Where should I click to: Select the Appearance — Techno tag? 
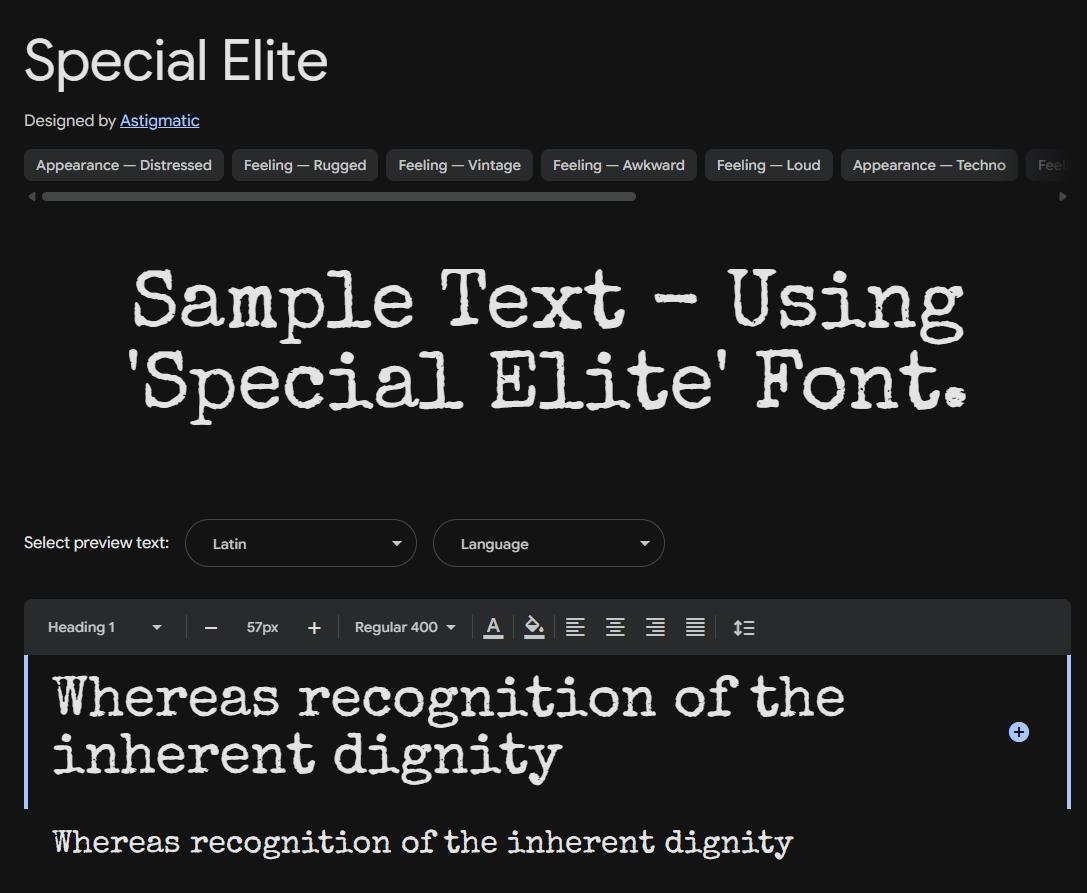click(929, 165)
